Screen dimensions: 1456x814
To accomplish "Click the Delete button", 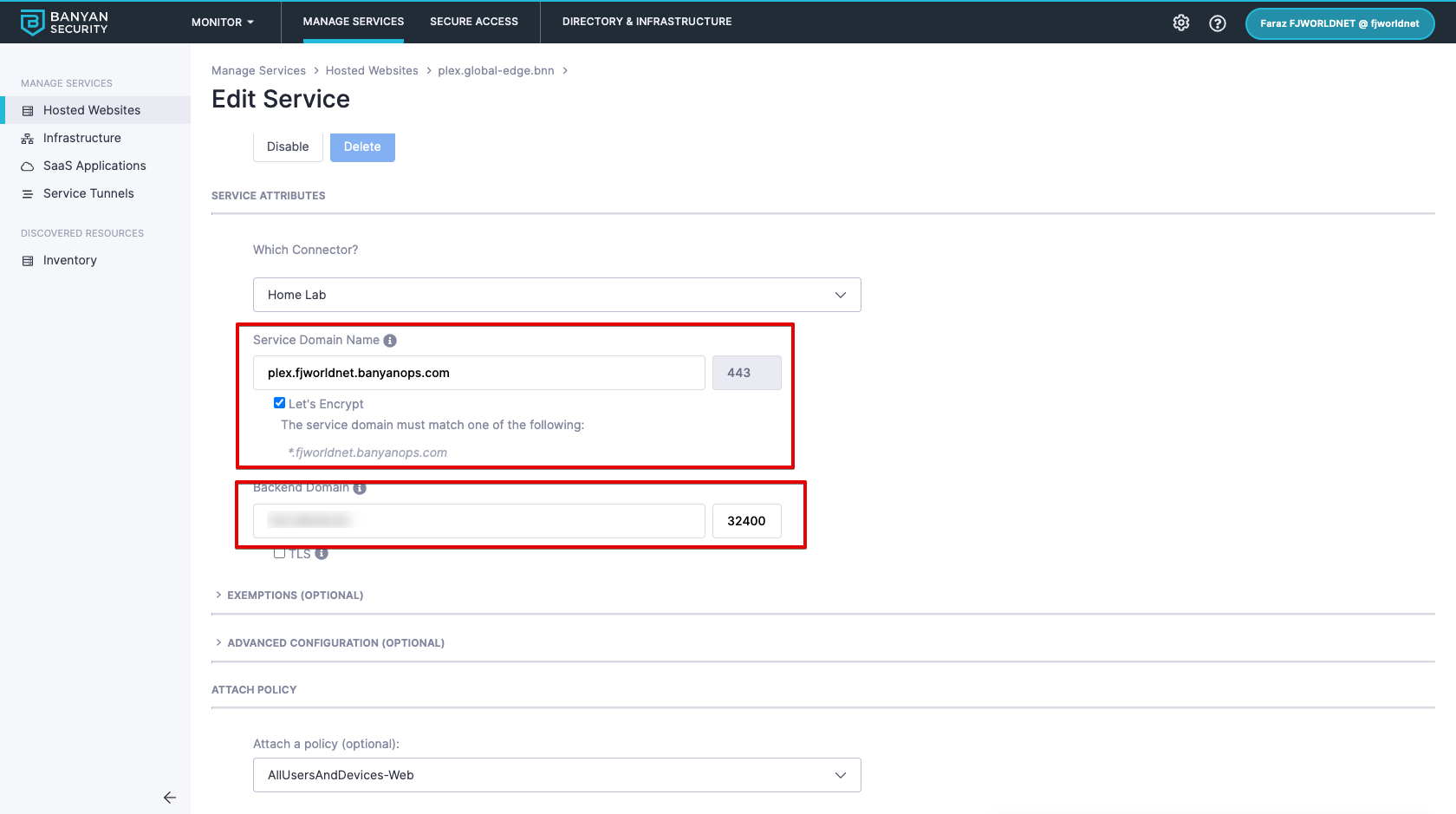I will point(362,147).
